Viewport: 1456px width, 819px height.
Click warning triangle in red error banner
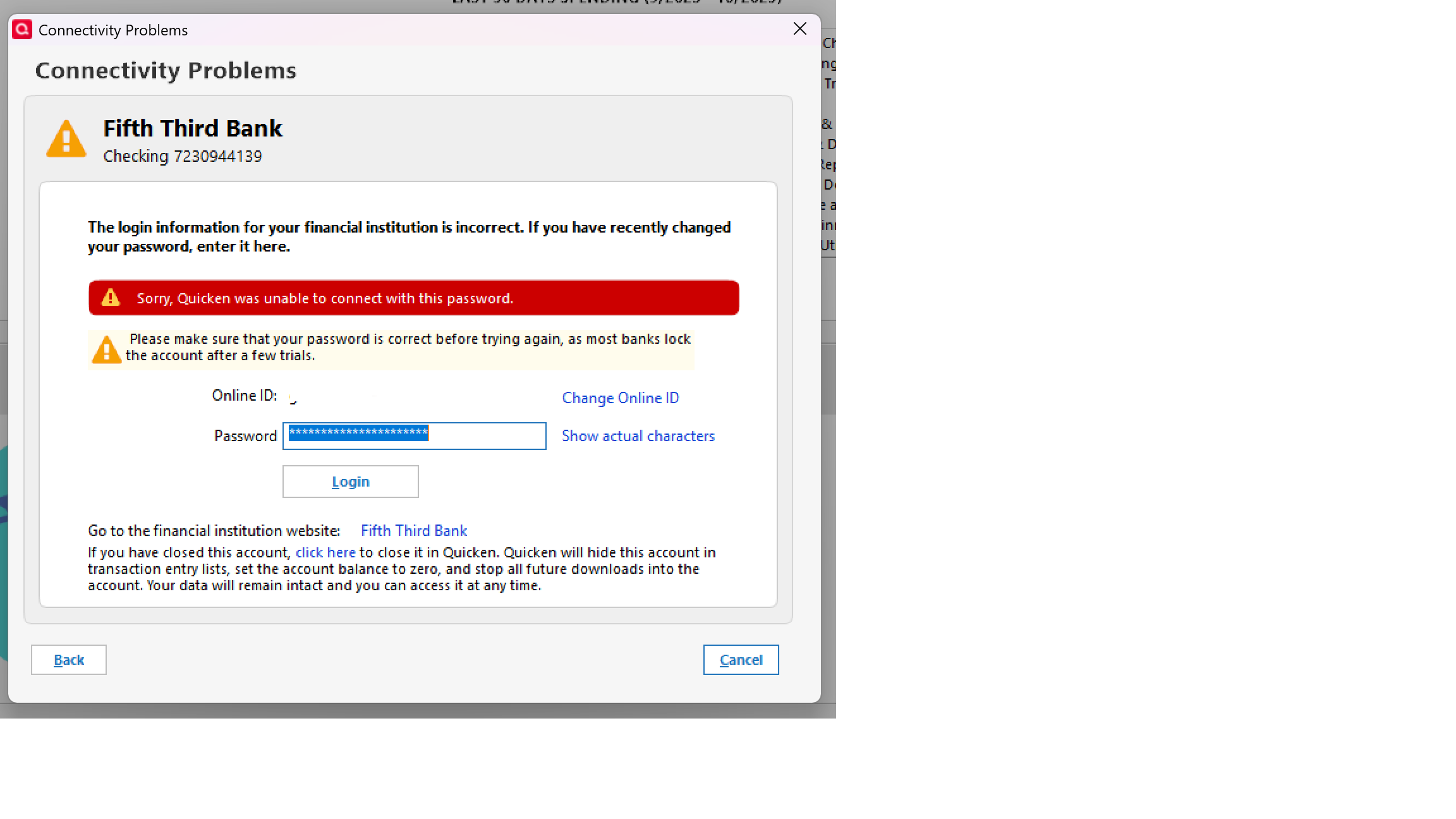coord(111,298)
